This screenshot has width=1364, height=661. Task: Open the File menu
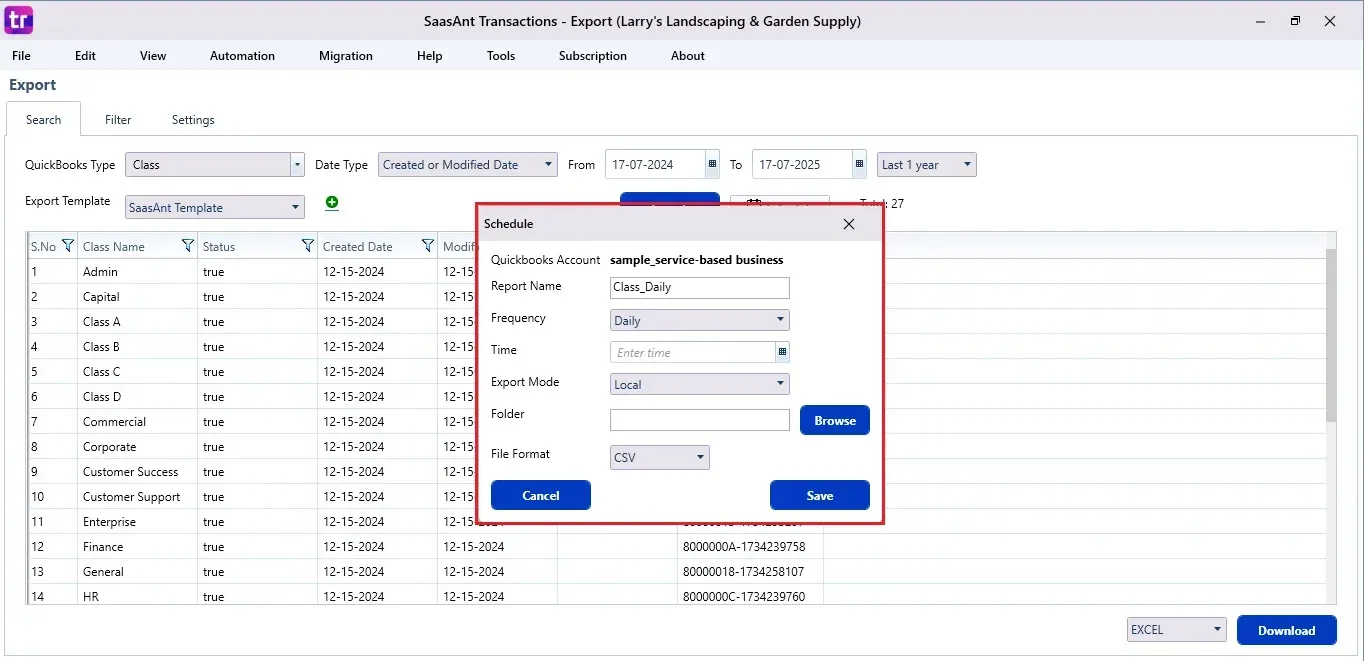click(x=21, y=56)
